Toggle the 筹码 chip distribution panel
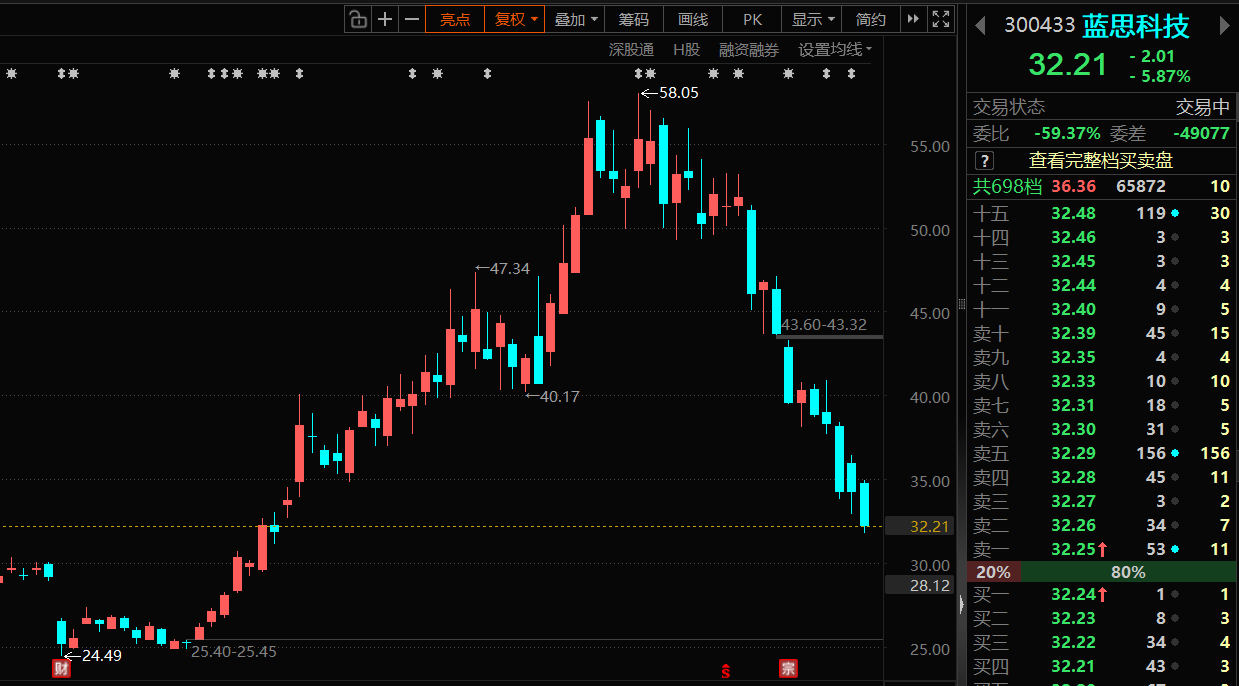1239x686 pixels. click(633, 19)
